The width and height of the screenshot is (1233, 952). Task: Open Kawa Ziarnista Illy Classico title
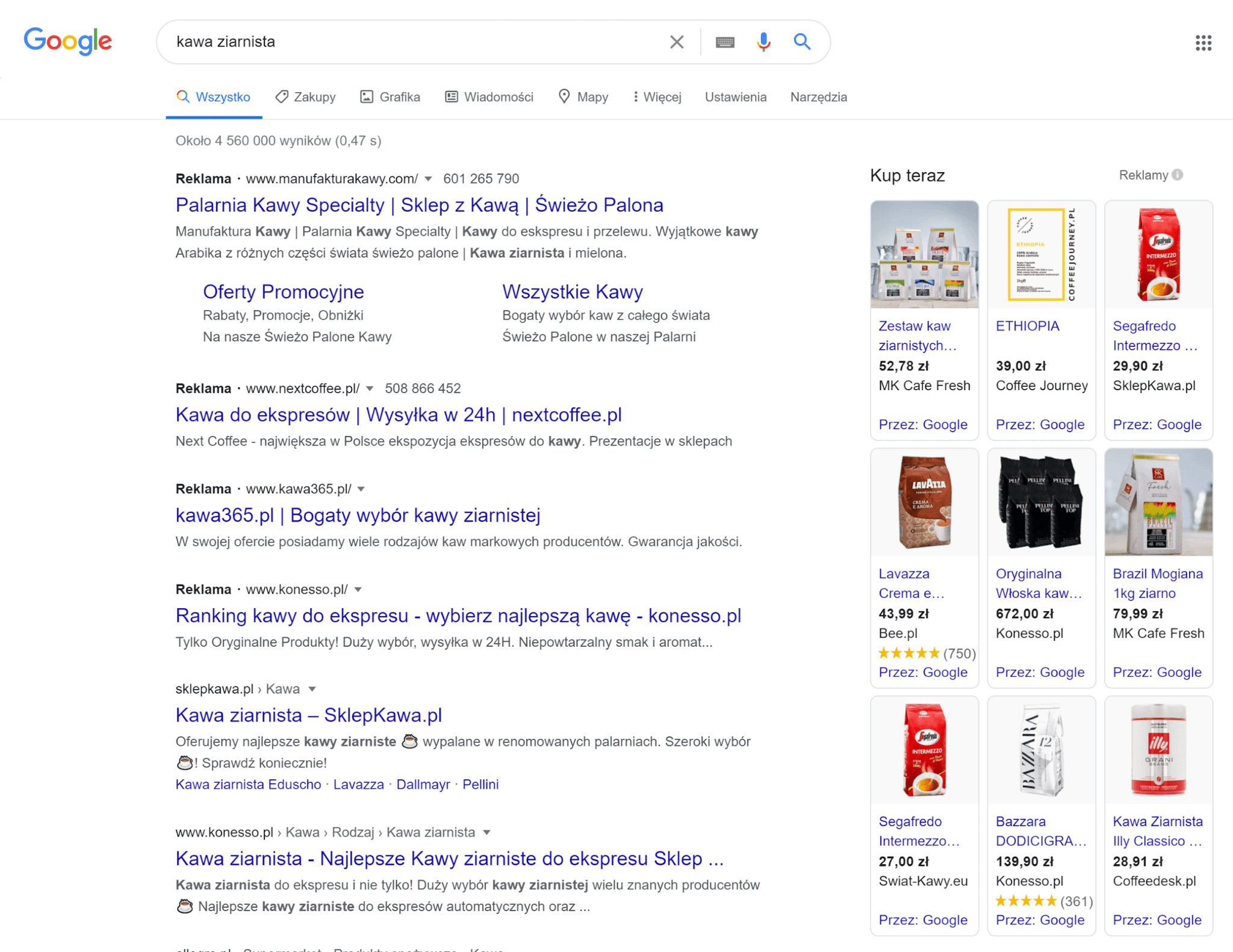pyautogui.click(x=1157, y=832)
